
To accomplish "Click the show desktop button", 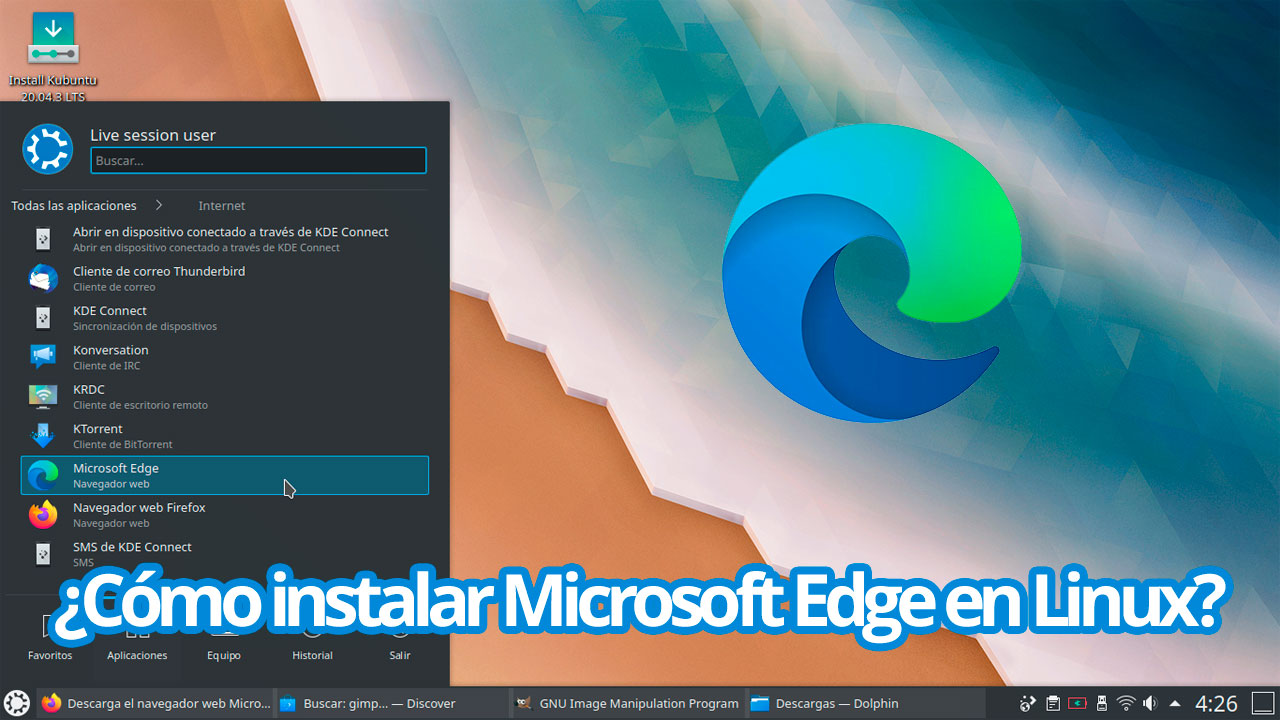I will coord(1262,703).
